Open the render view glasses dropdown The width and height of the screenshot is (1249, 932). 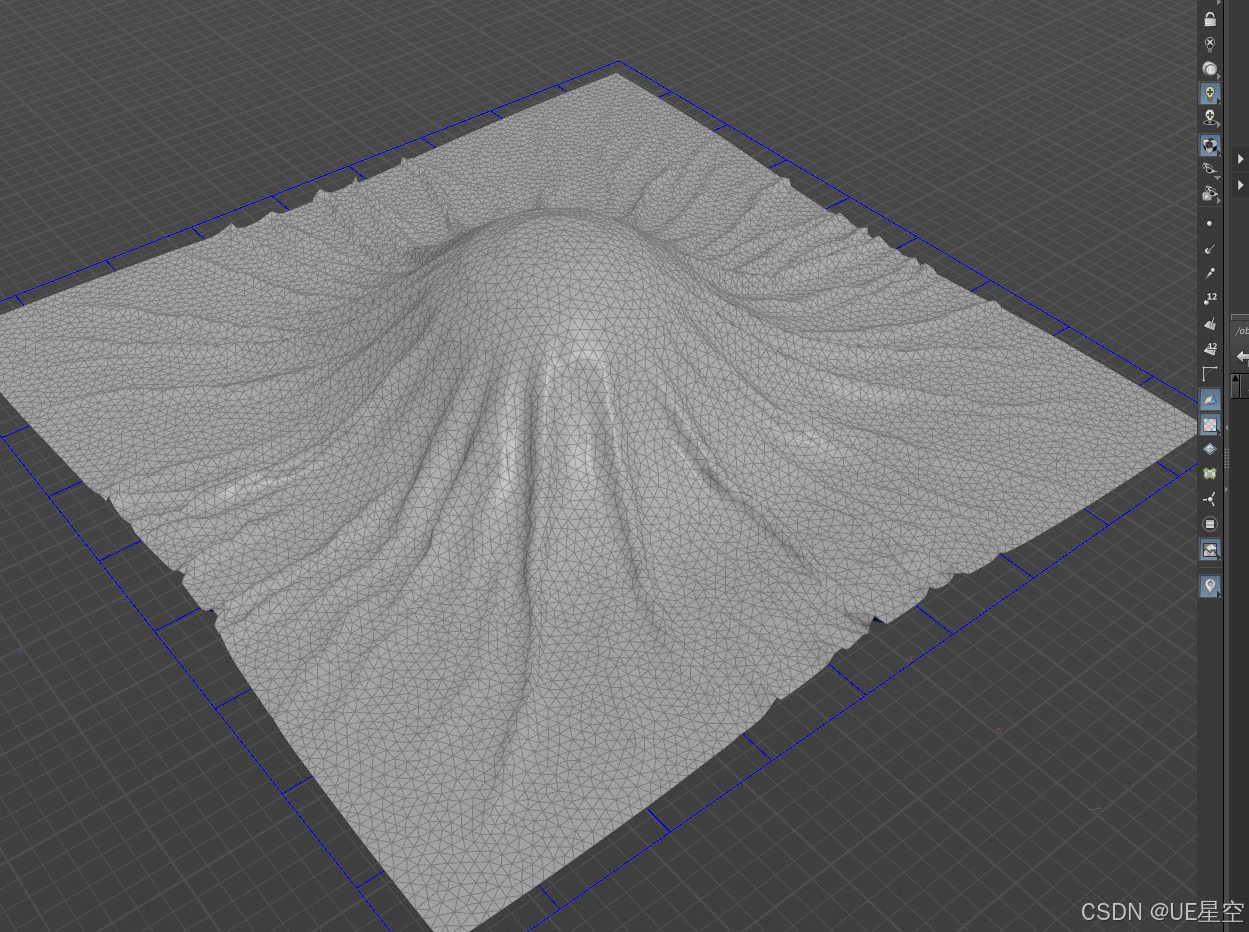[1210, 193]
